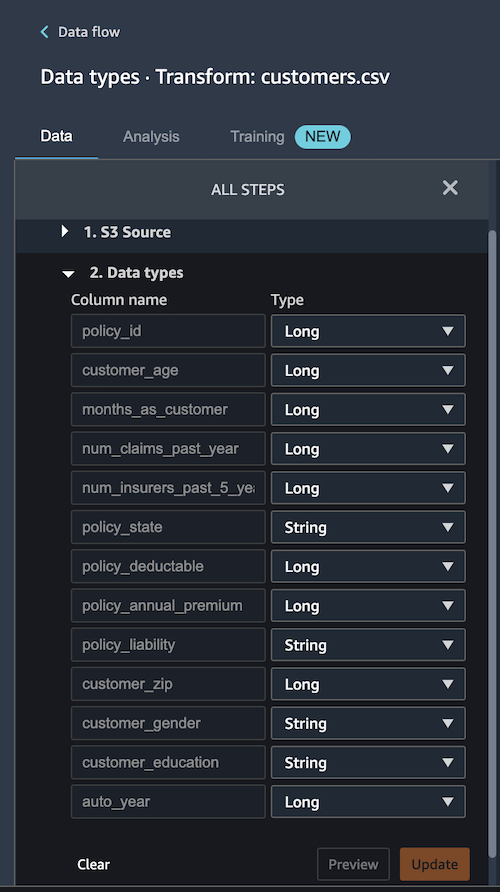Image resolution: width=500 pixels, height=892 pixels.
Task: Change type of policy_state column
Action: click(368, 527)
